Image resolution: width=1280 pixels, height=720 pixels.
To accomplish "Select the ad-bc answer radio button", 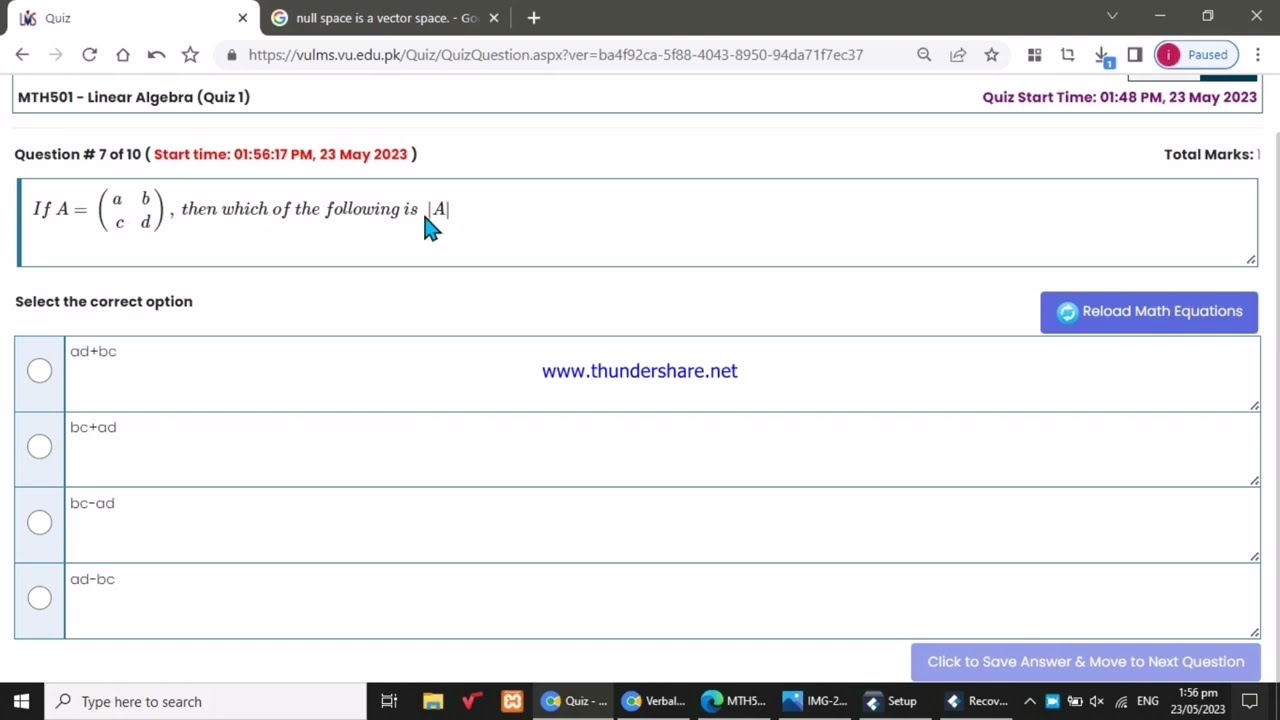I will click(x=39, y=598).
